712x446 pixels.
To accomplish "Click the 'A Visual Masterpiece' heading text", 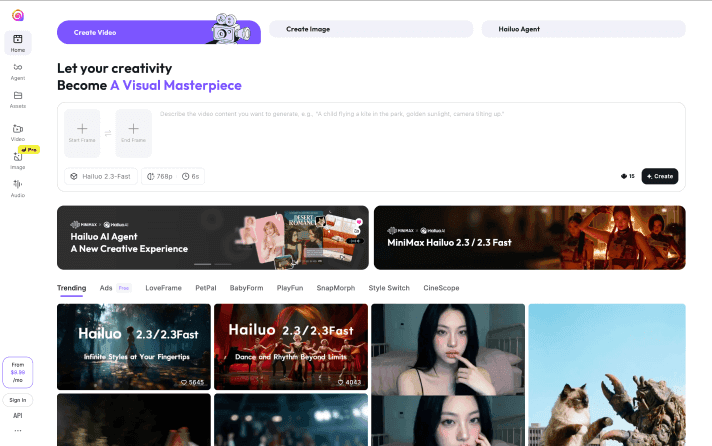I will pos(176,85).
